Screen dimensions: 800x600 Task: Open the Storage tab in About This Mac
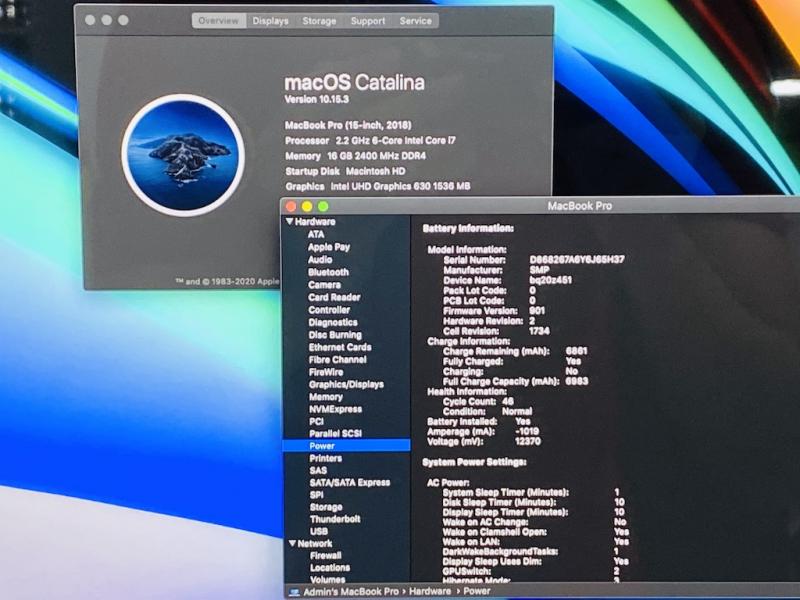coord(319,21)
